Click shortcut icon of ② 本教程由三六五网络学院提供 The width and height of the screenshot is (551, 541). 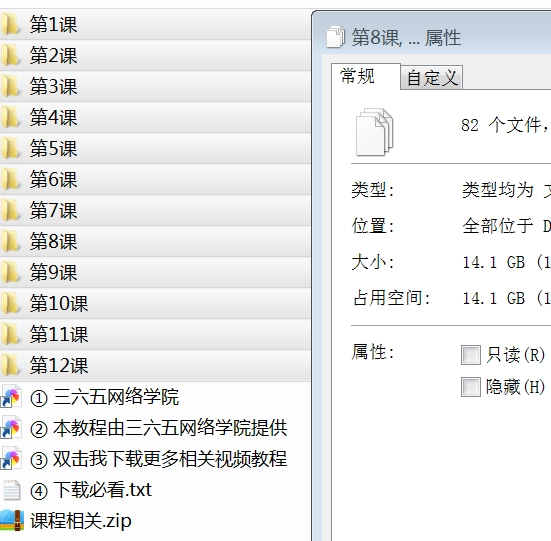point(11,428)
